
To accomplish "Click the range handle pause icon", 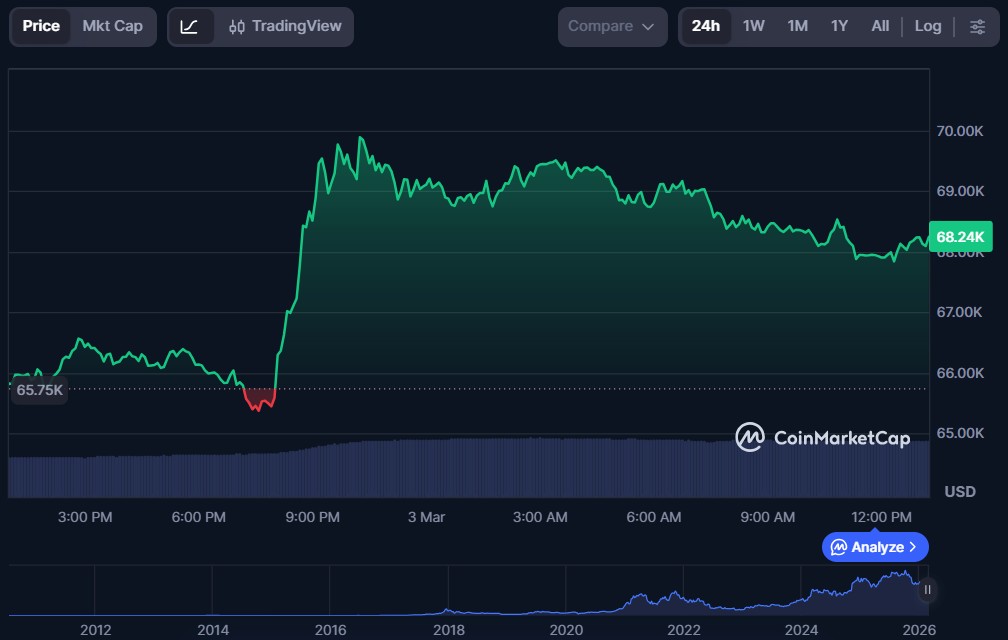I will click(927, 590).
